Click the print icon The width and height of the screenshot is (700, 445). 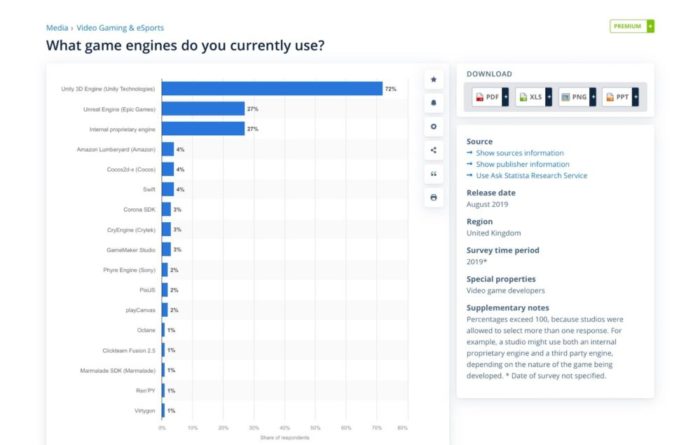click(x=433, y=197)
